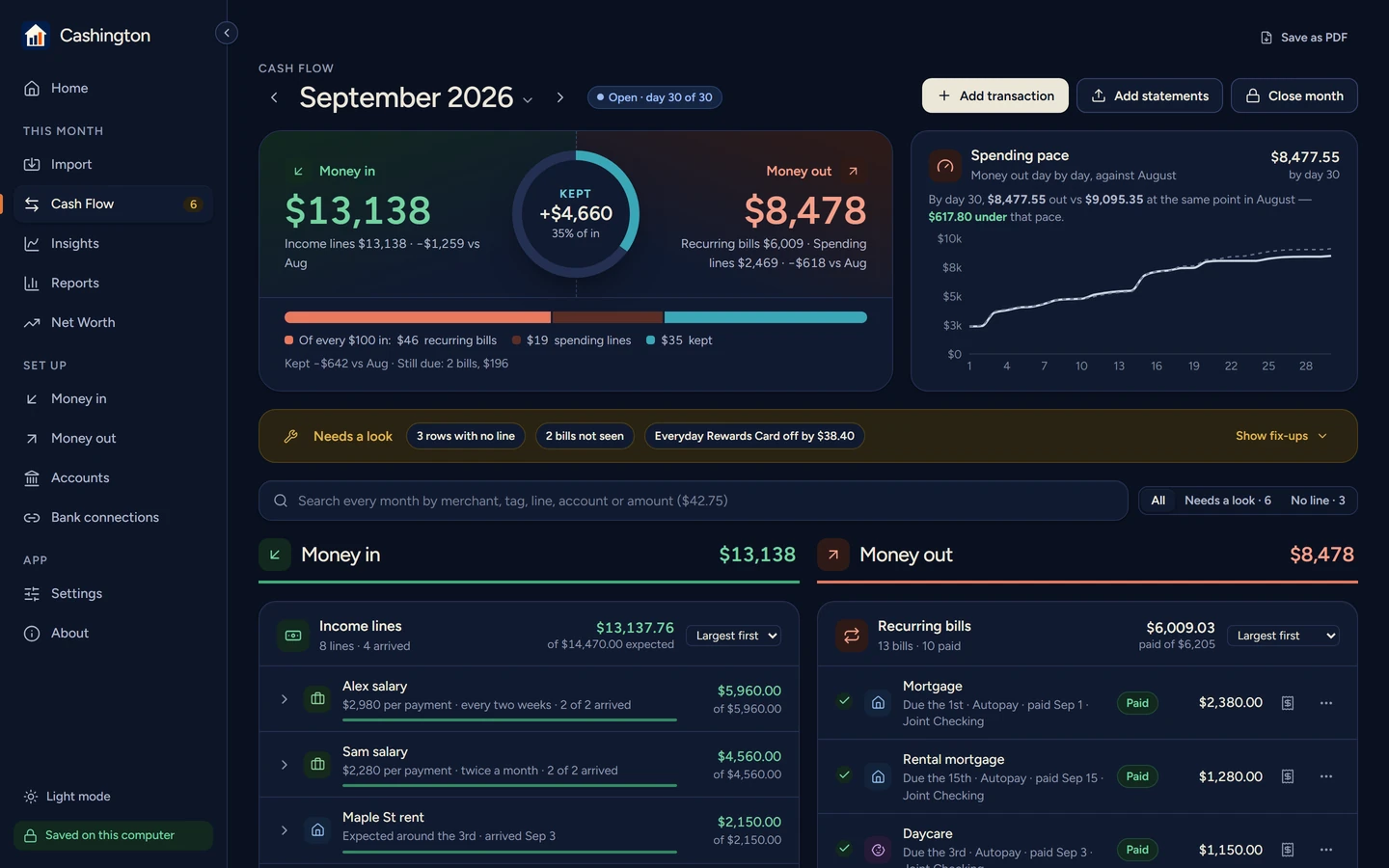Image resolution: width=1389 pixels, height=868 pixels.
Task: Open the September 2026 month dropdown
Action: [416, 97]
